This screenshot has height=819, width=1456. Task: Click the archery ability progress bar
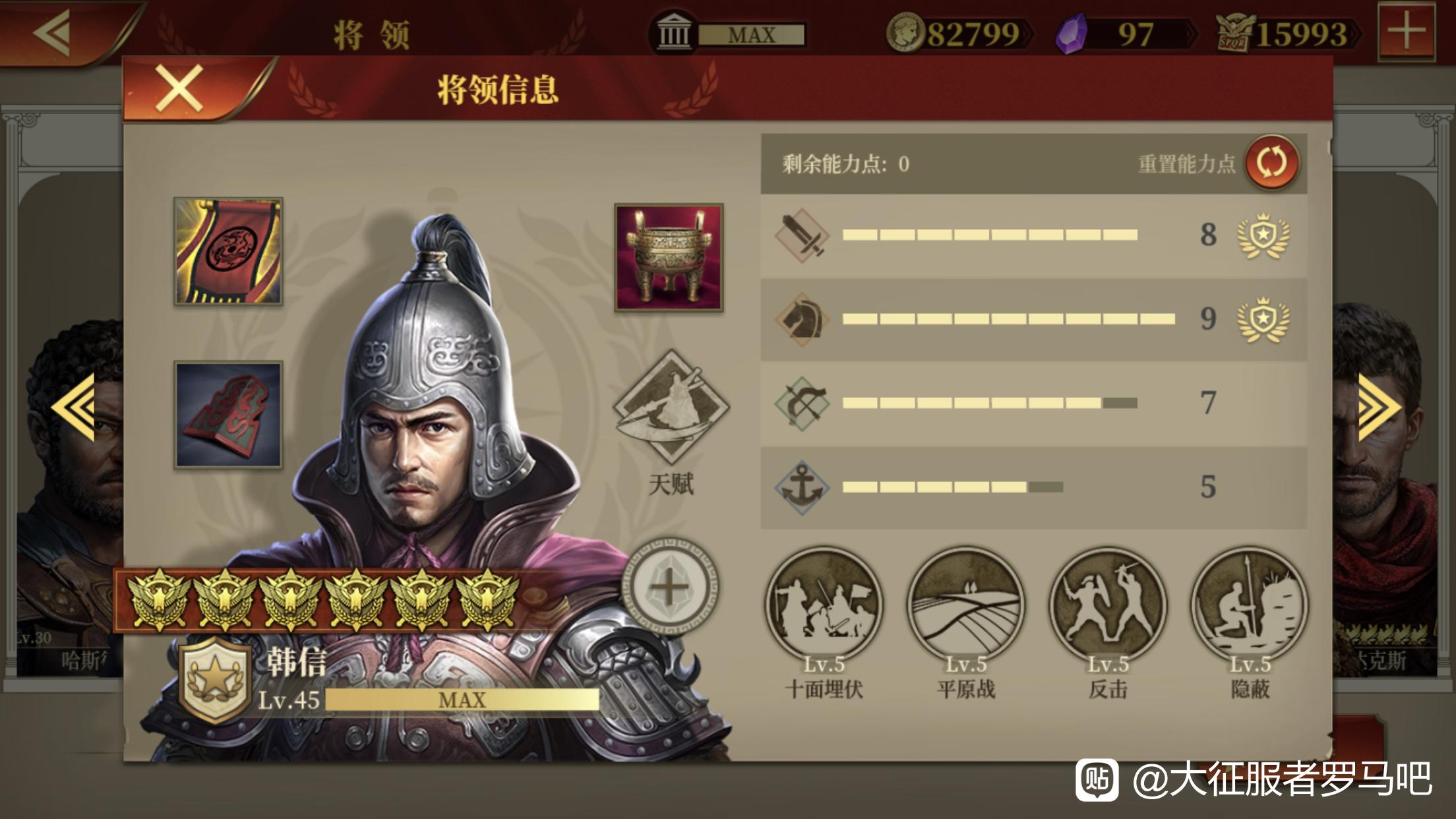tap(990, 403)
